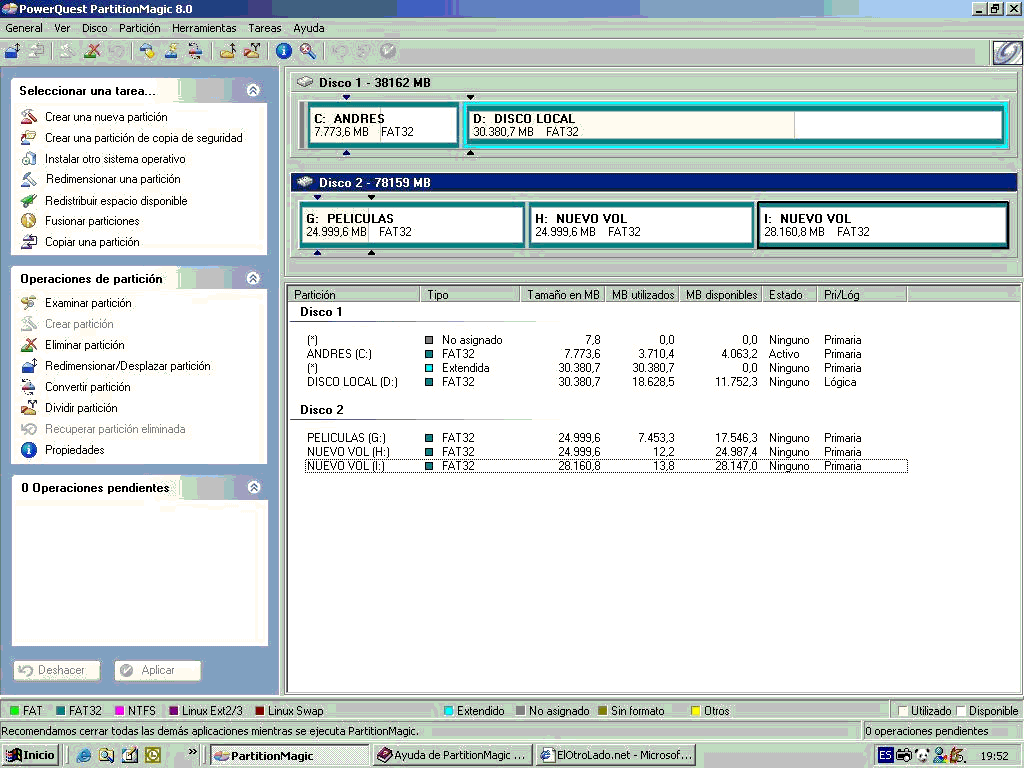
Task: Select the DISCO LOCAL (D:) list row
Action: point(606,382)
